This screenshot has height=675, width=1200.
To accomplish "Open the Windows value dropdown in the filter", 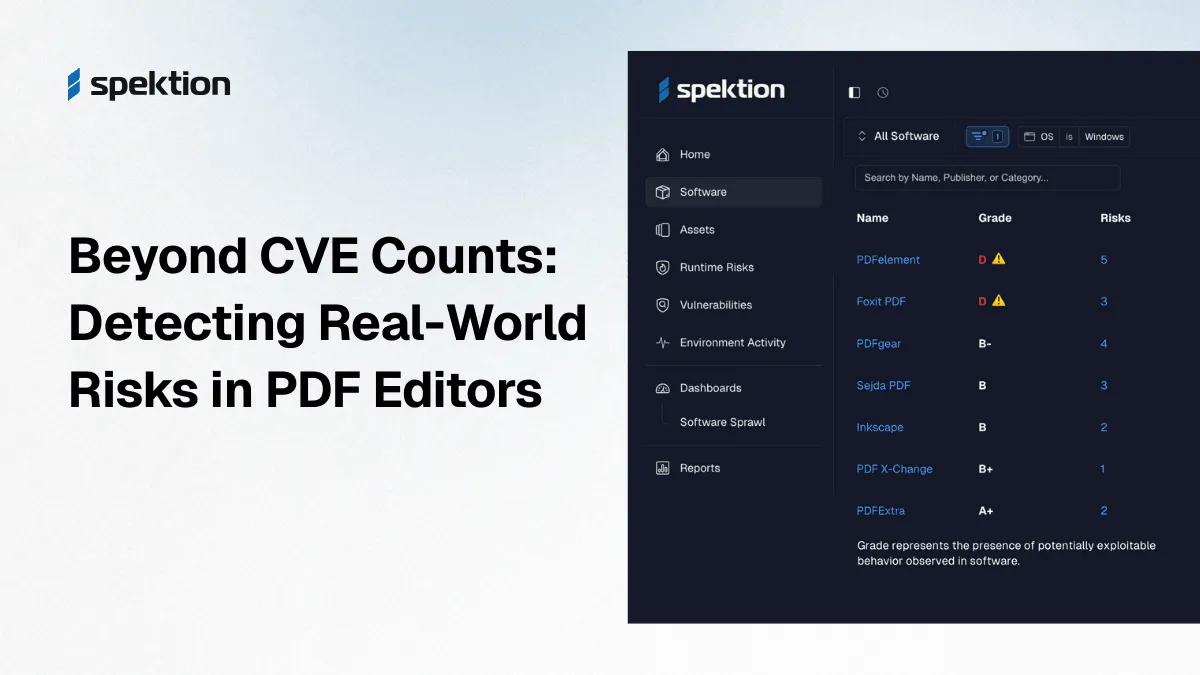I will [1104, 136].
